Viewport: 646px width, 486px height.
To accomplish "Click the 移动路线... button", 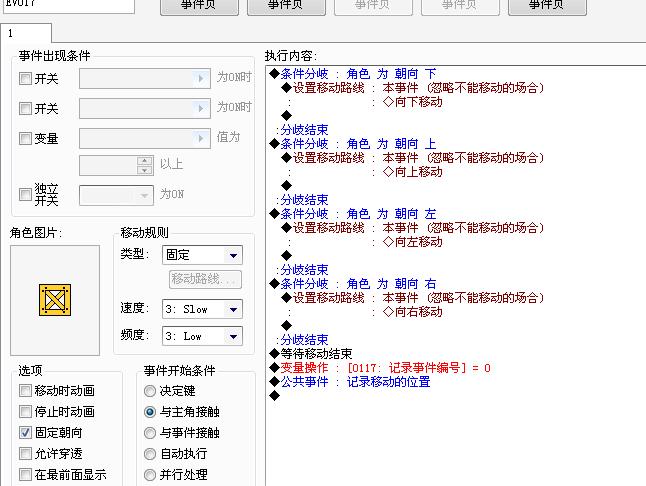I will (x=205, y=279).
